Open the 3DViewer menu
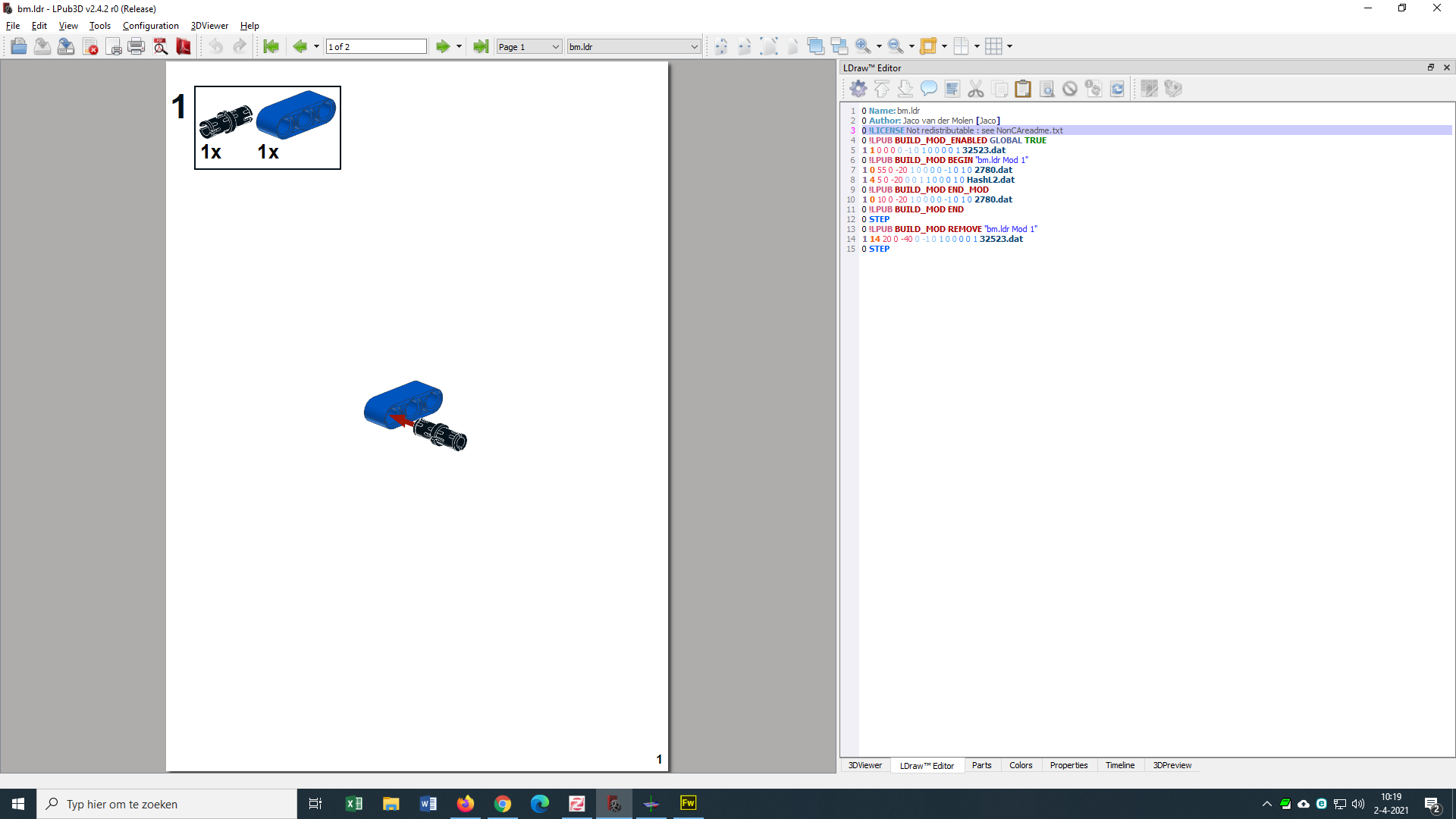Screen dimensions: 1456x819 (x=209, y=26)
